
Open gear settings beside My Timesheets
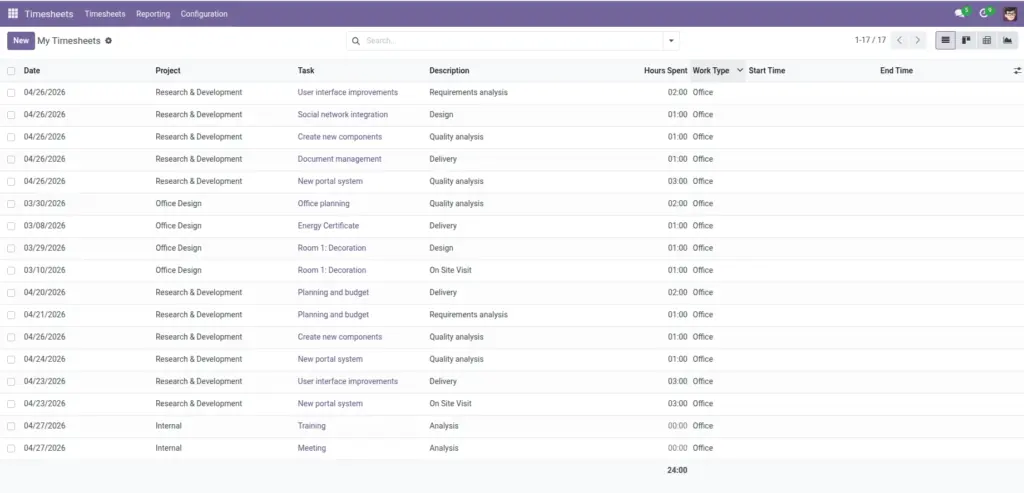point(108,40)
